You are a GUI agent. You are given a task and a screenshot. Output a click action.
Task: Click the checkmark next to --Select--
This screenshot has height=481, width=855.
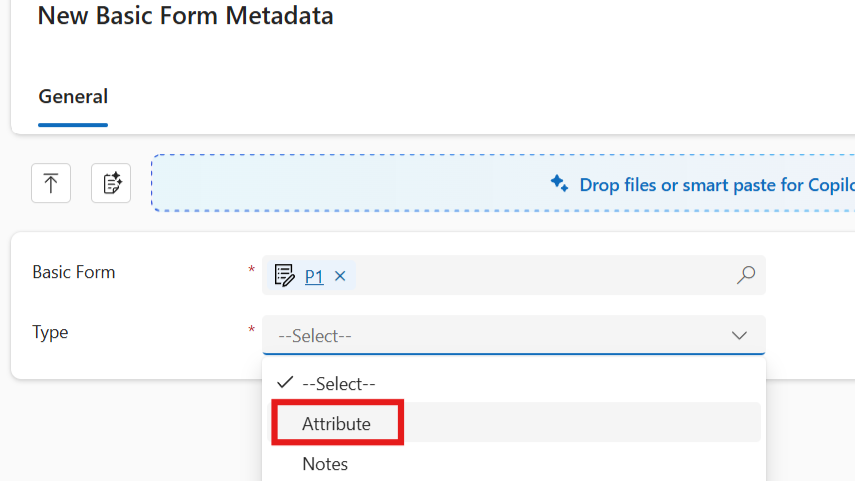[286, 383]
